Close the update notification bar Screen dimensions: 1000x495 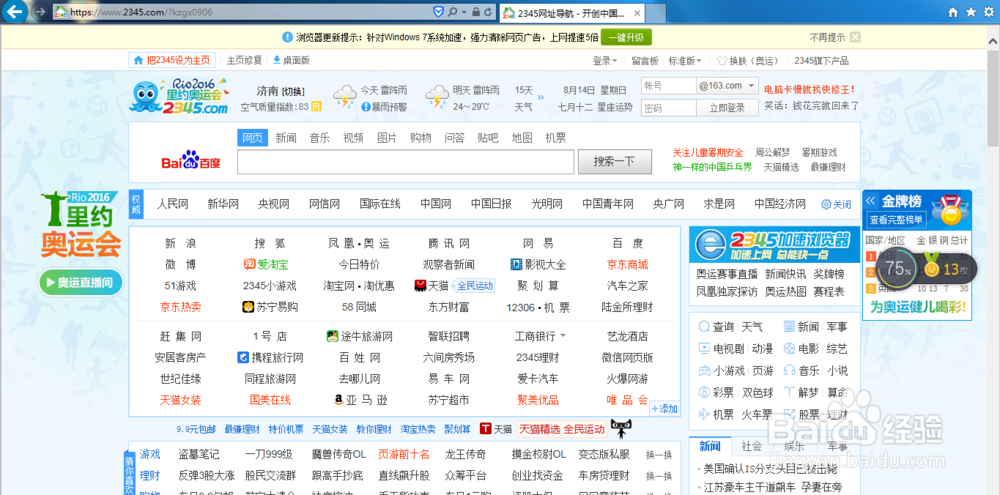tap(855, 38)
